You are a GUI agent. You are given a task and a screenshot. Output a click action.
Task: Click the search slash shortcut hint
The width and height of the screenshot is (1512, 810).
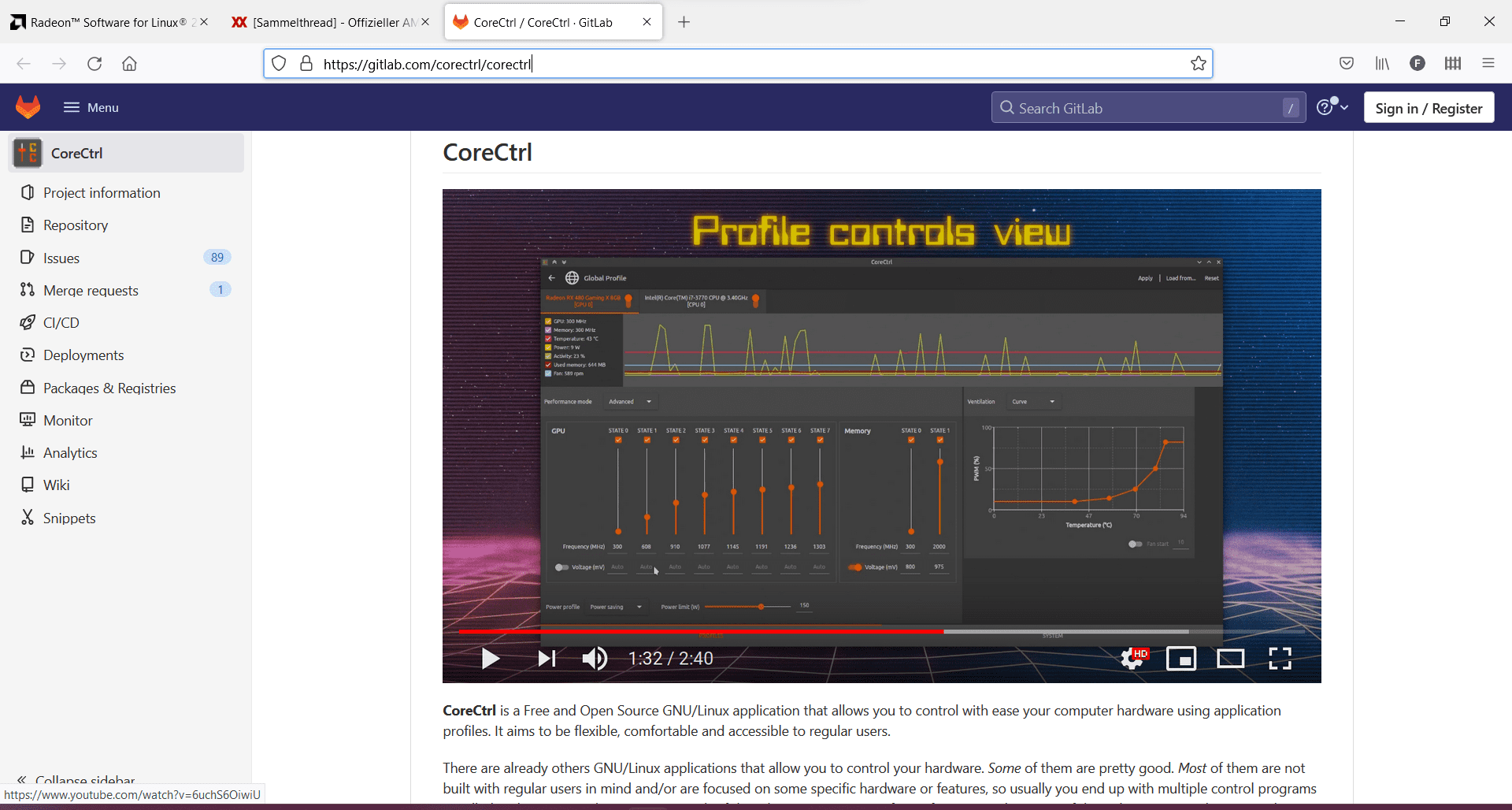tap(1291, 108)
